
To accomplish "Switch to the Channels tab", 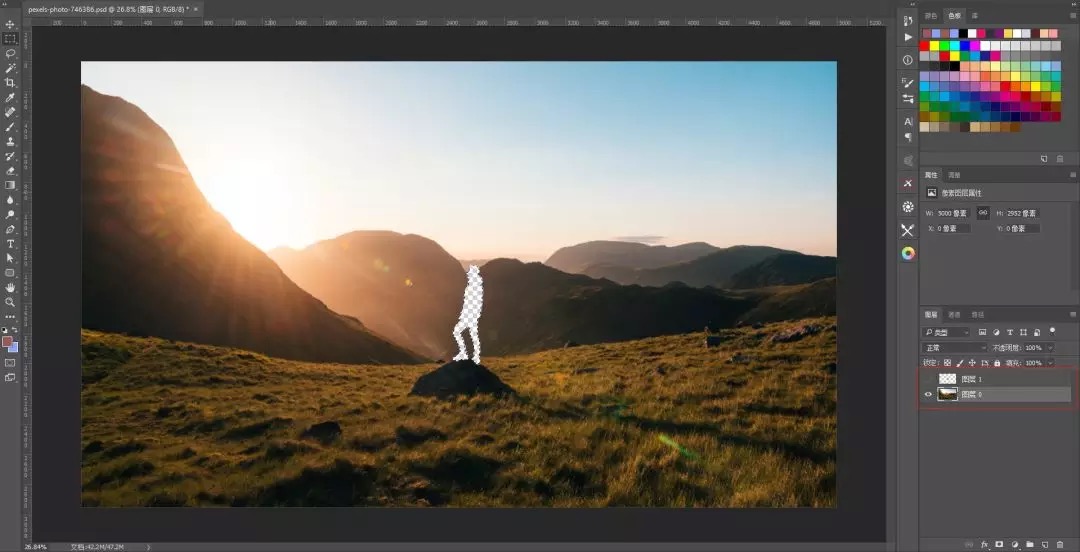I will pos(954,314).
